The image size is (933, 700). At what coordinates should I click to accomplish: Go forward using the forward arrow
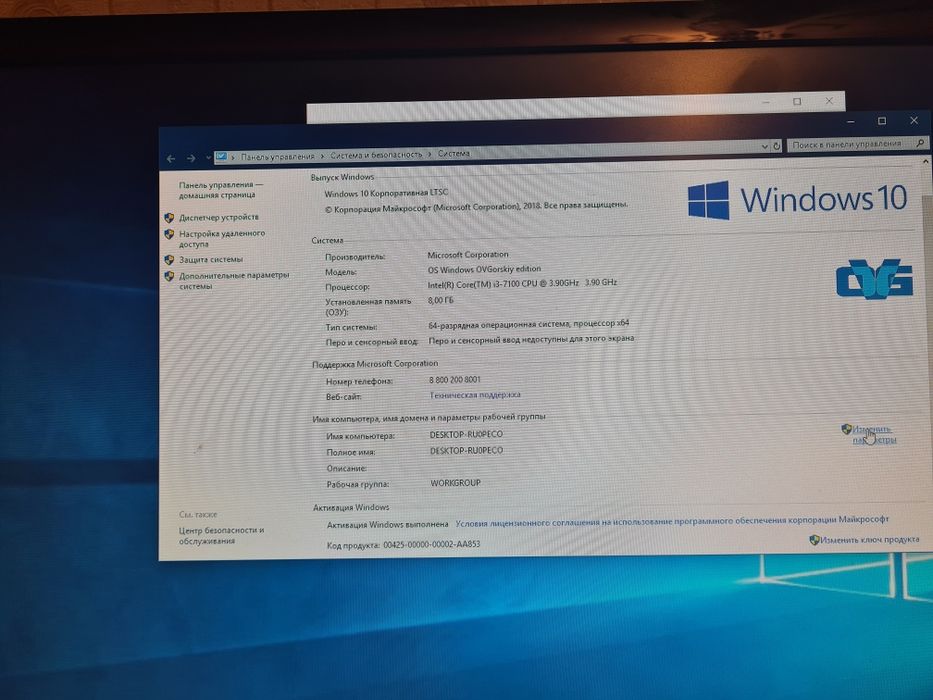(x=191, y=158)
